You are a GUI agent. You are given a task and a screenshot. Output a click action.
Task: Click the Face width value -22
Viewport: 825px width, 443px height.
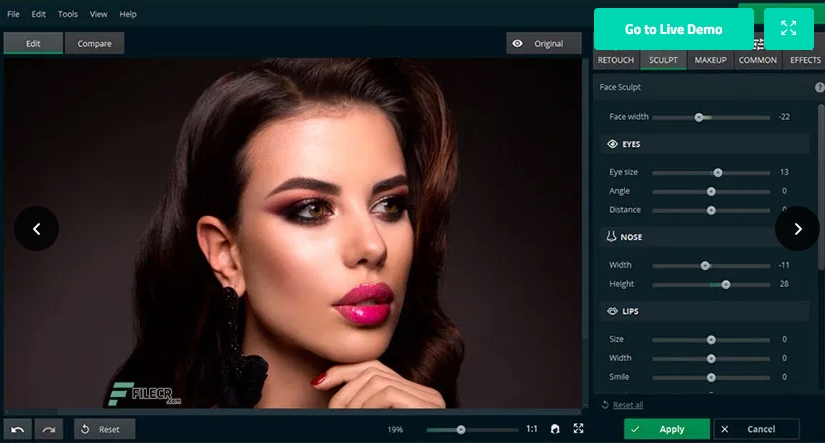point(784,117)
